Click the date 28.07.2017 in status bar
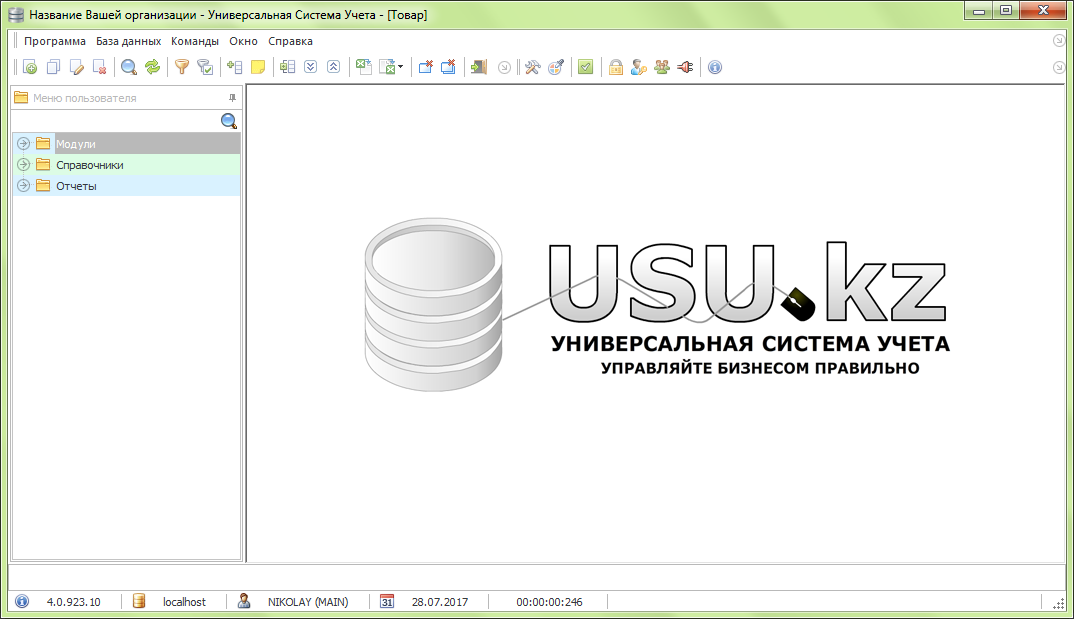Image resolution: width=1074 pixels, height=619 pixels. point(440,602)
